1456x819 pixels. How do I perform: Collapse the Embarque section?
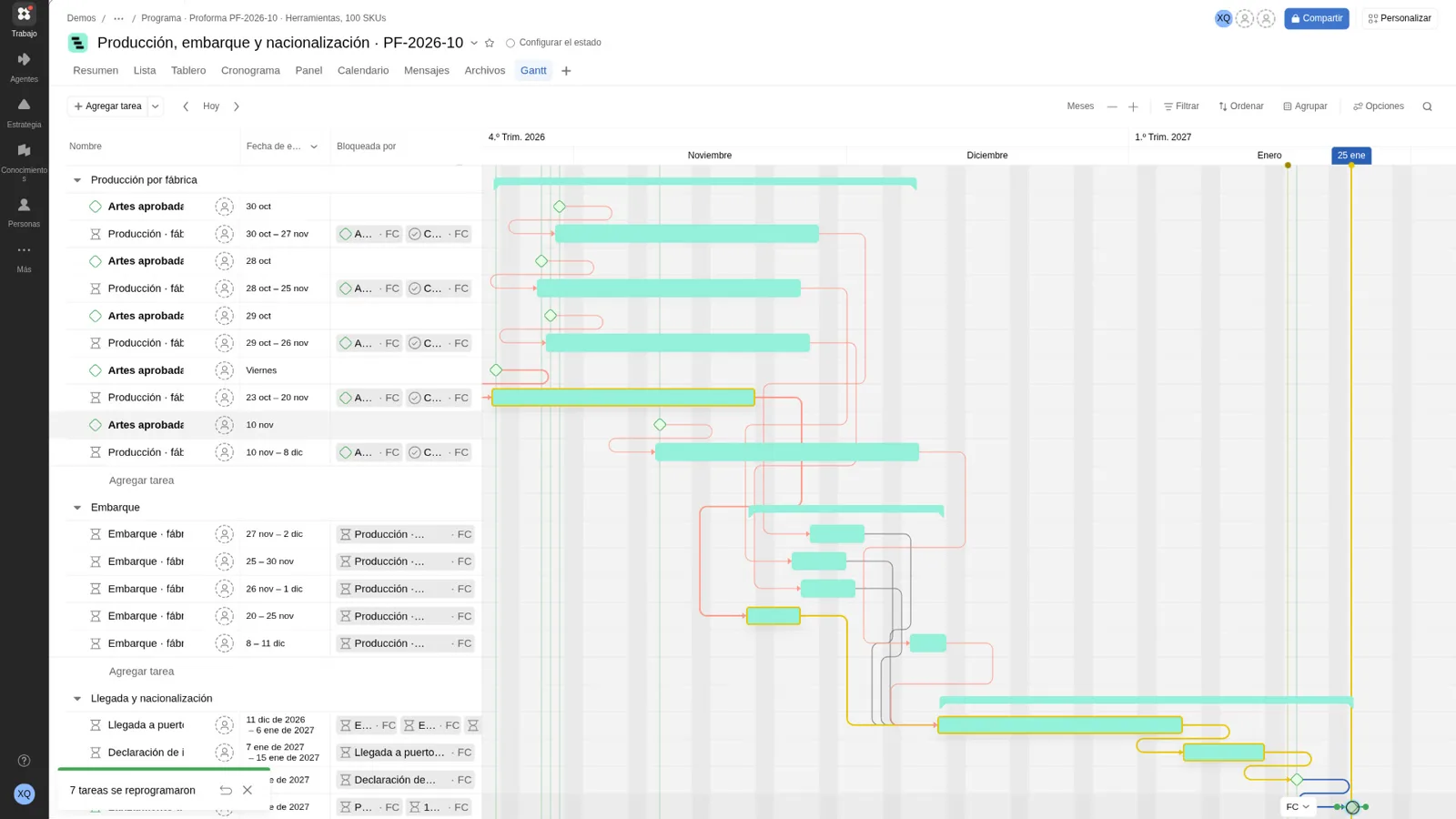click(x=77, y=508)
